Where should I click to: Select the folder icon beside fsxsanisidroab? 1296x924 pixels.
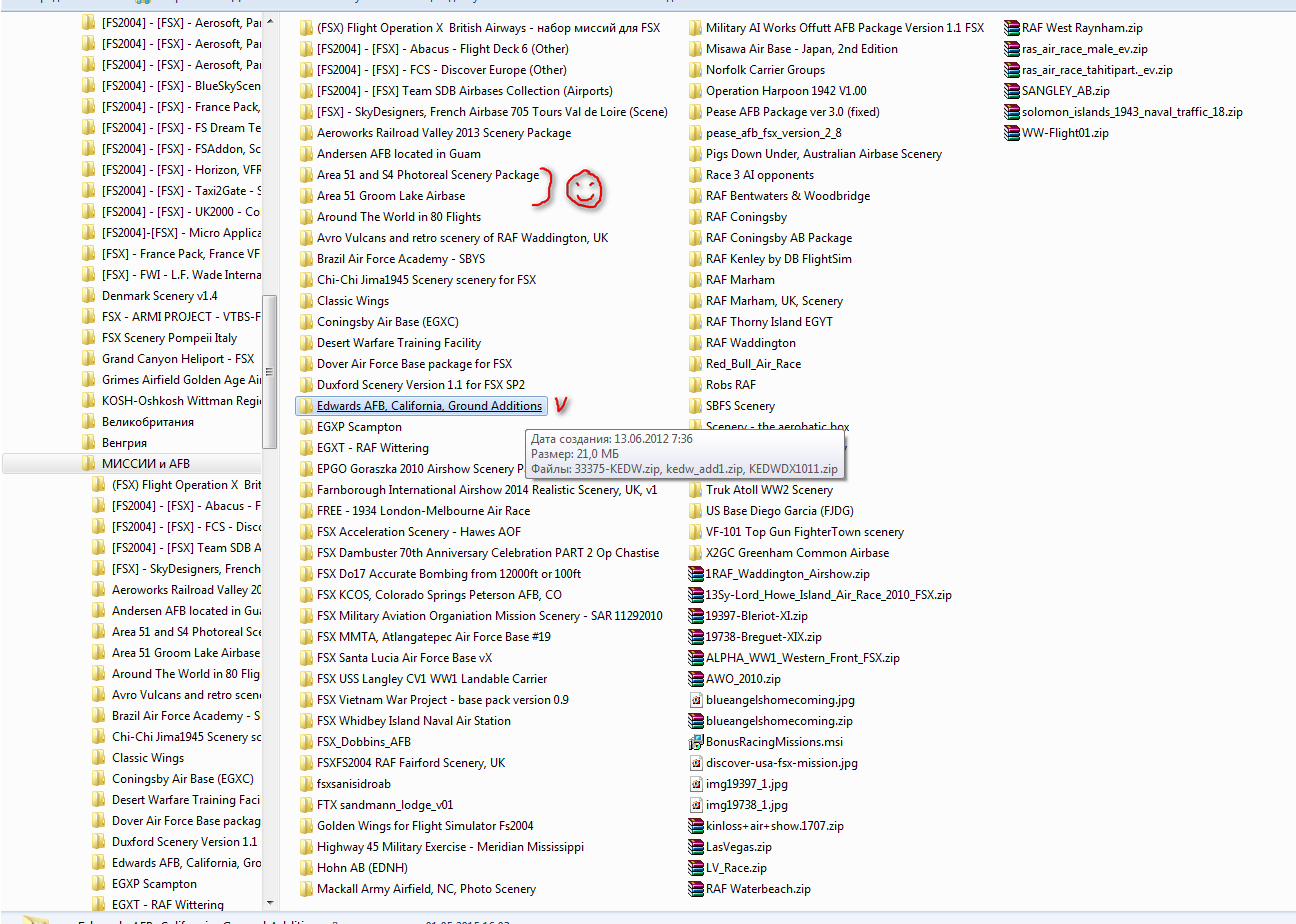[x=307, y=784]
